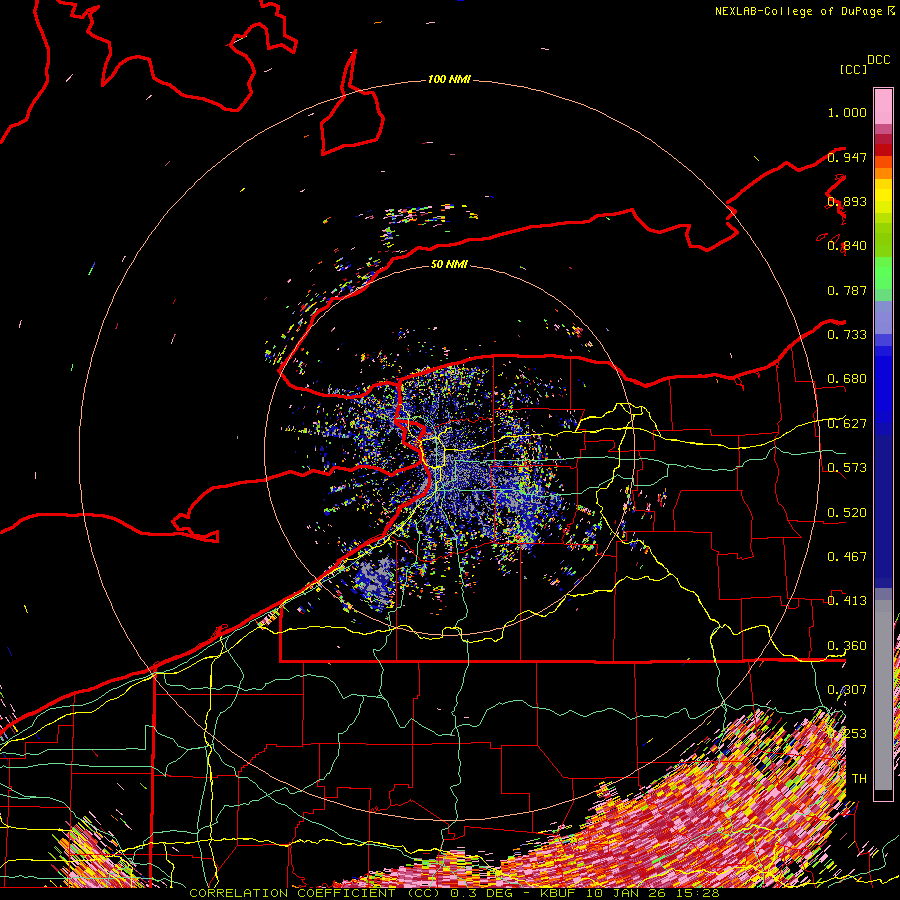Select the 0.840 legend value
Image resolution: width=900 pixels, height=900 pixels.
[847, 246]
